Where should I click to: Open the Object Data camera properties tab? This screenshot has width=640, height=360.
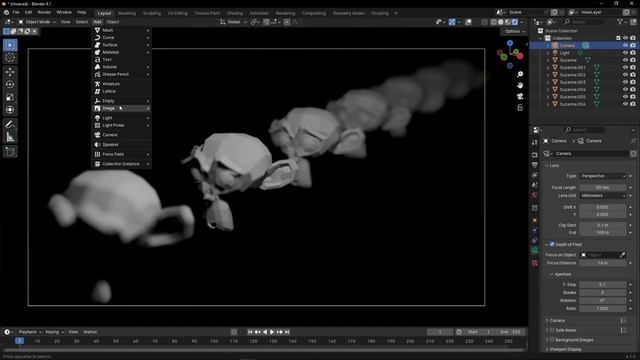535,251
